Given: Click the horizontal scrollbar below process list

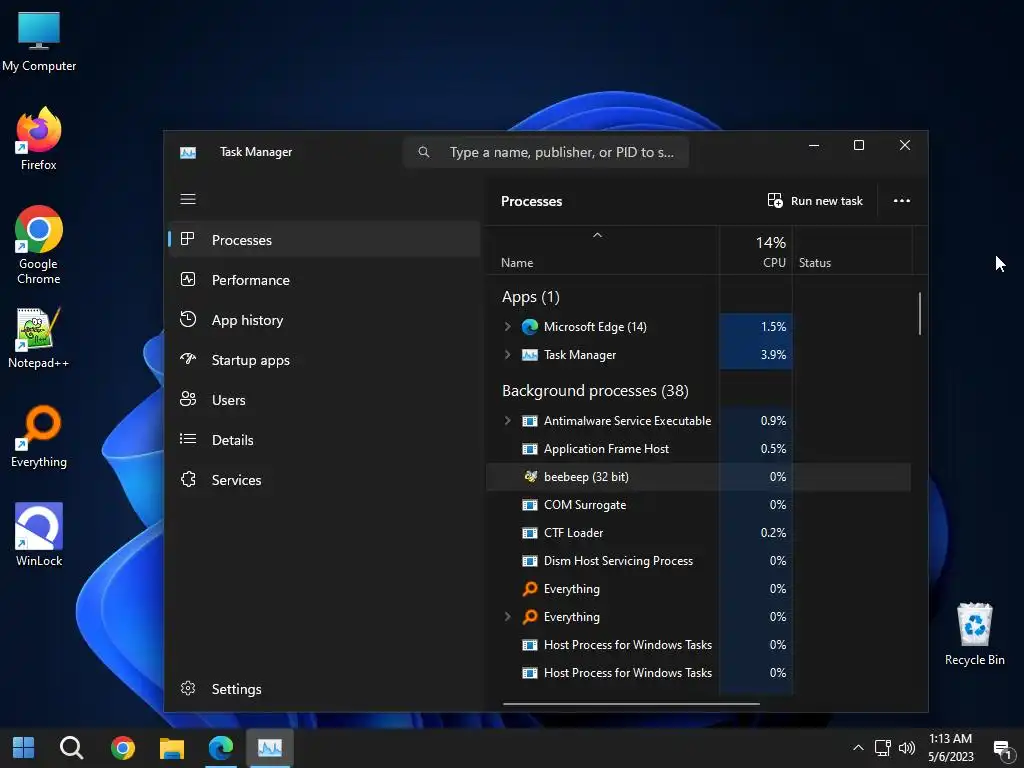Looking at the screenshot, I should (x=631, y=704).
